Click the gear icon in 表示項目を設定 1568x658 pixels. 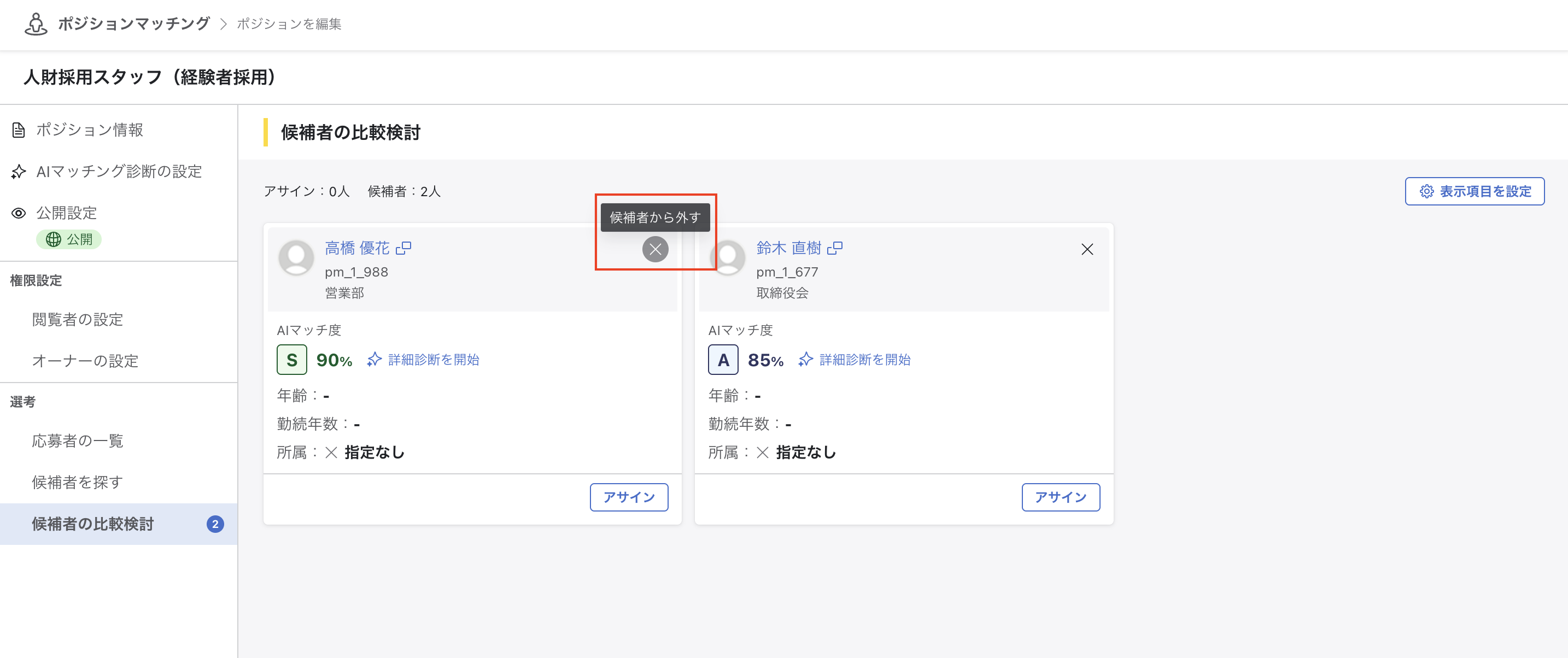tap(1426, 191)
